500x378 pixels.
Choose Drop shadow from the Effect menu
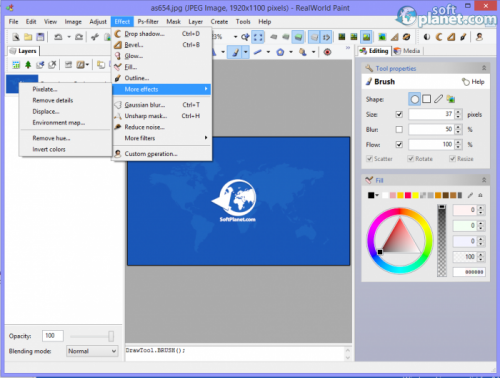click(162, 34)
